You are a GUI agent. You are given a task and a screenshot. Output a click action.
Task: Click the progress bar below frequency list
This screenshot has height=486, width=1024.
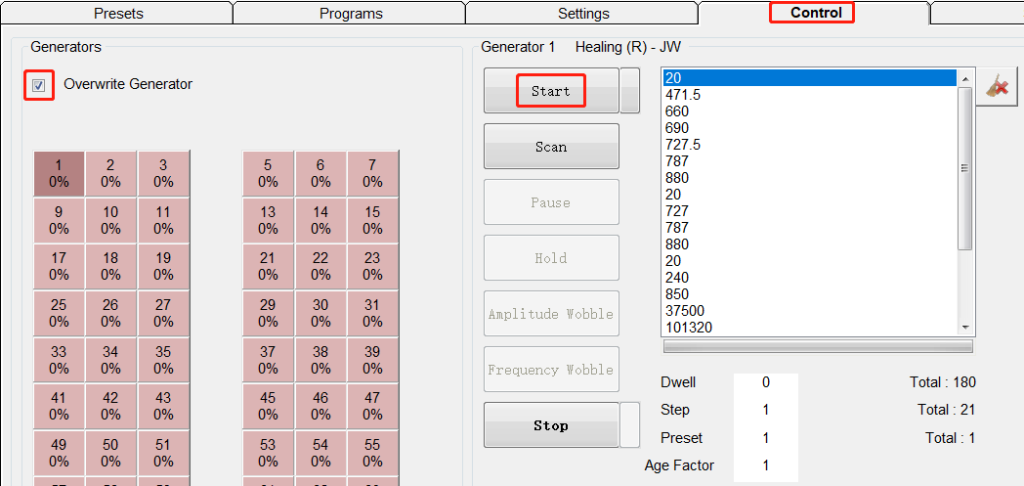(817, 347)
